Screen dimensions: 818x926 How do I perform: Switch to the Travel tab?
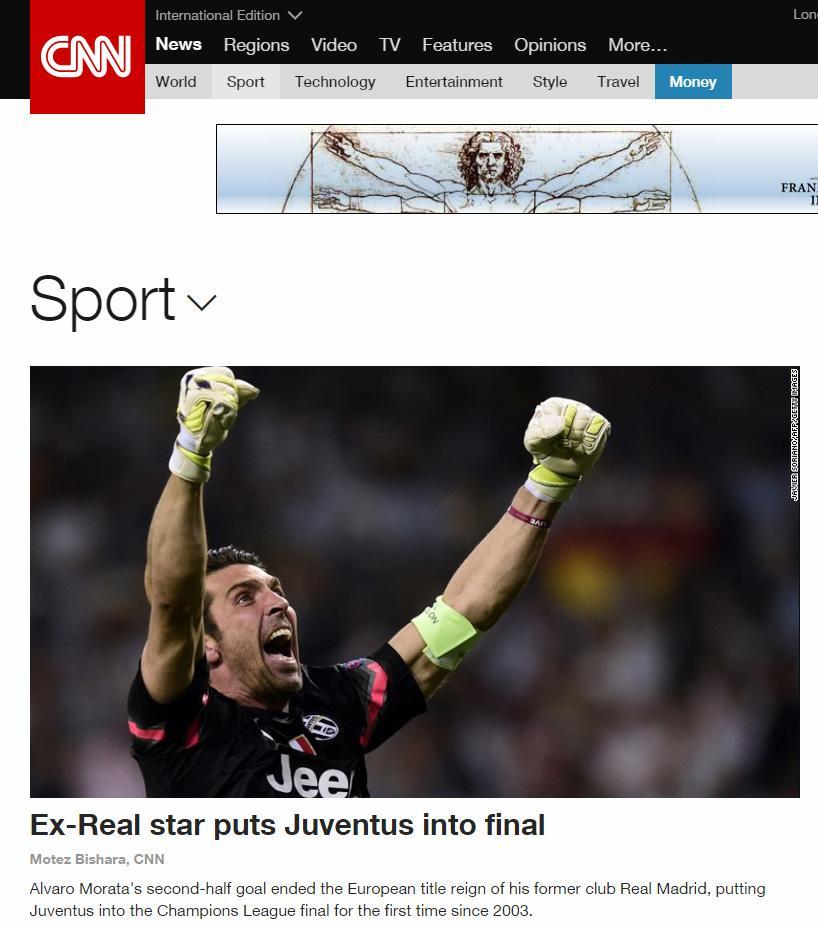(x=618, y=81)
